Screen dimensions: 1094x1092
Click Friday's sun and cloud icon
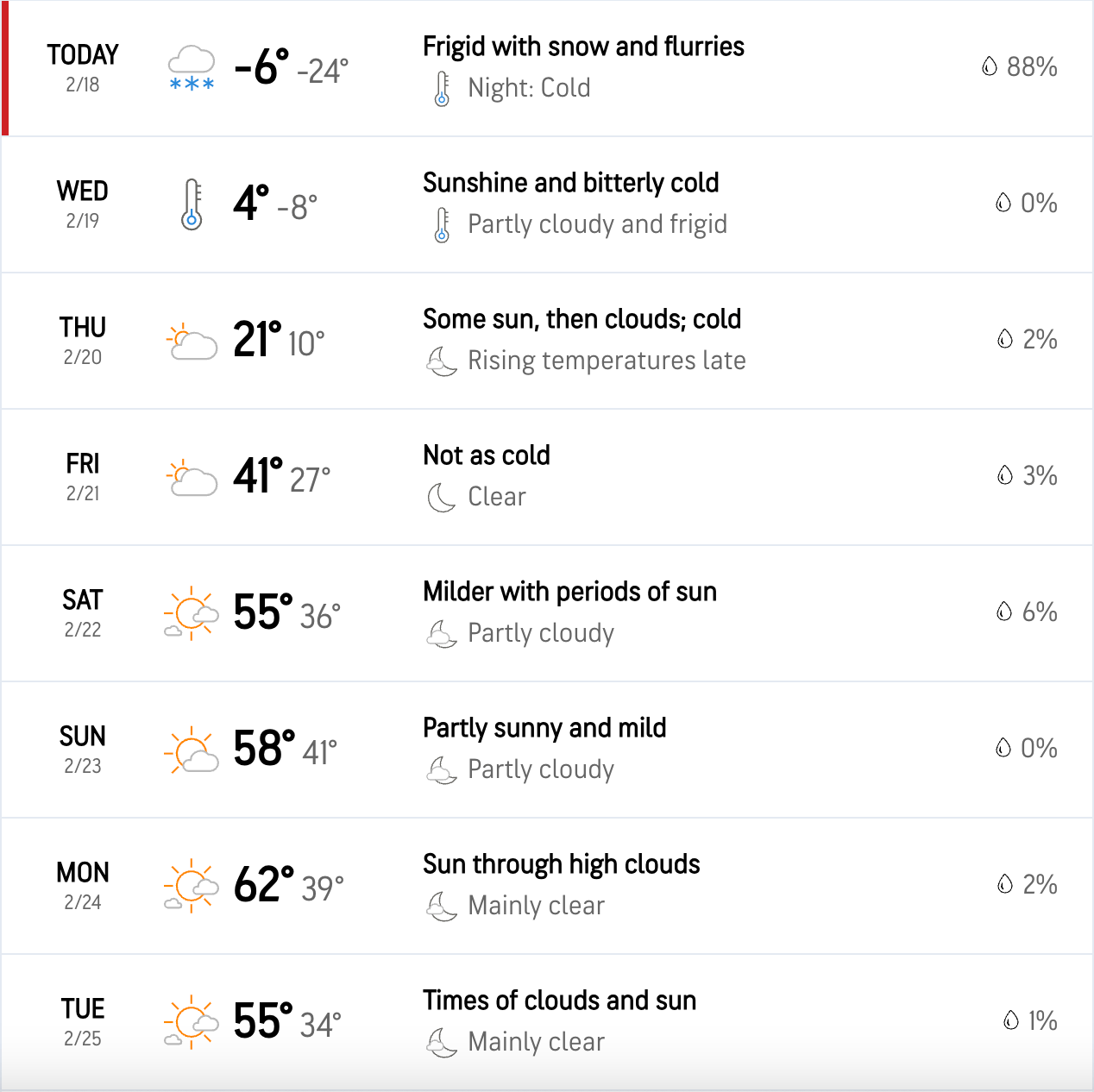tap(191, 478)
